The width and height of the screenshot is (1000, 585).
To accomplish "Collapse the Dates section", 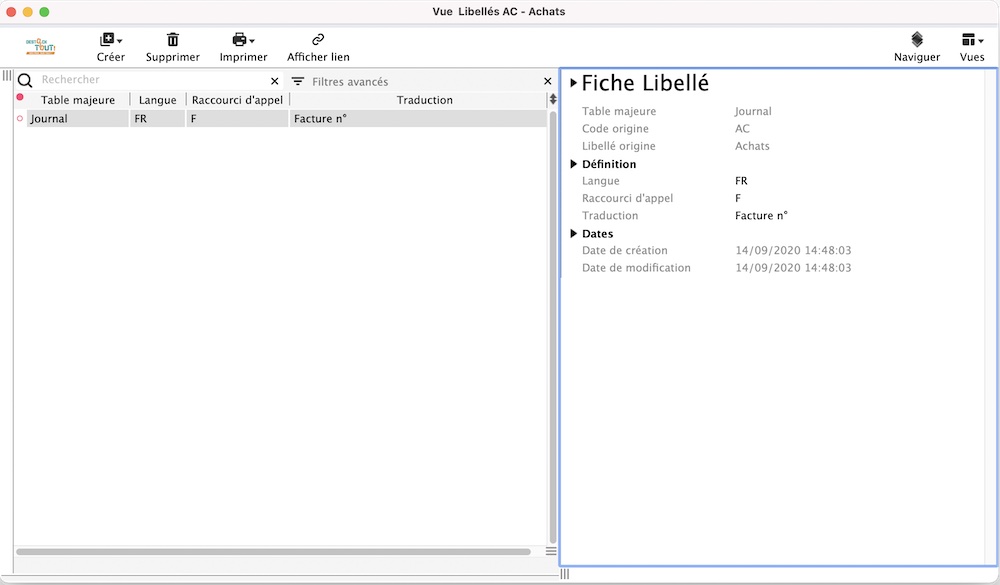I will [573, 233].
